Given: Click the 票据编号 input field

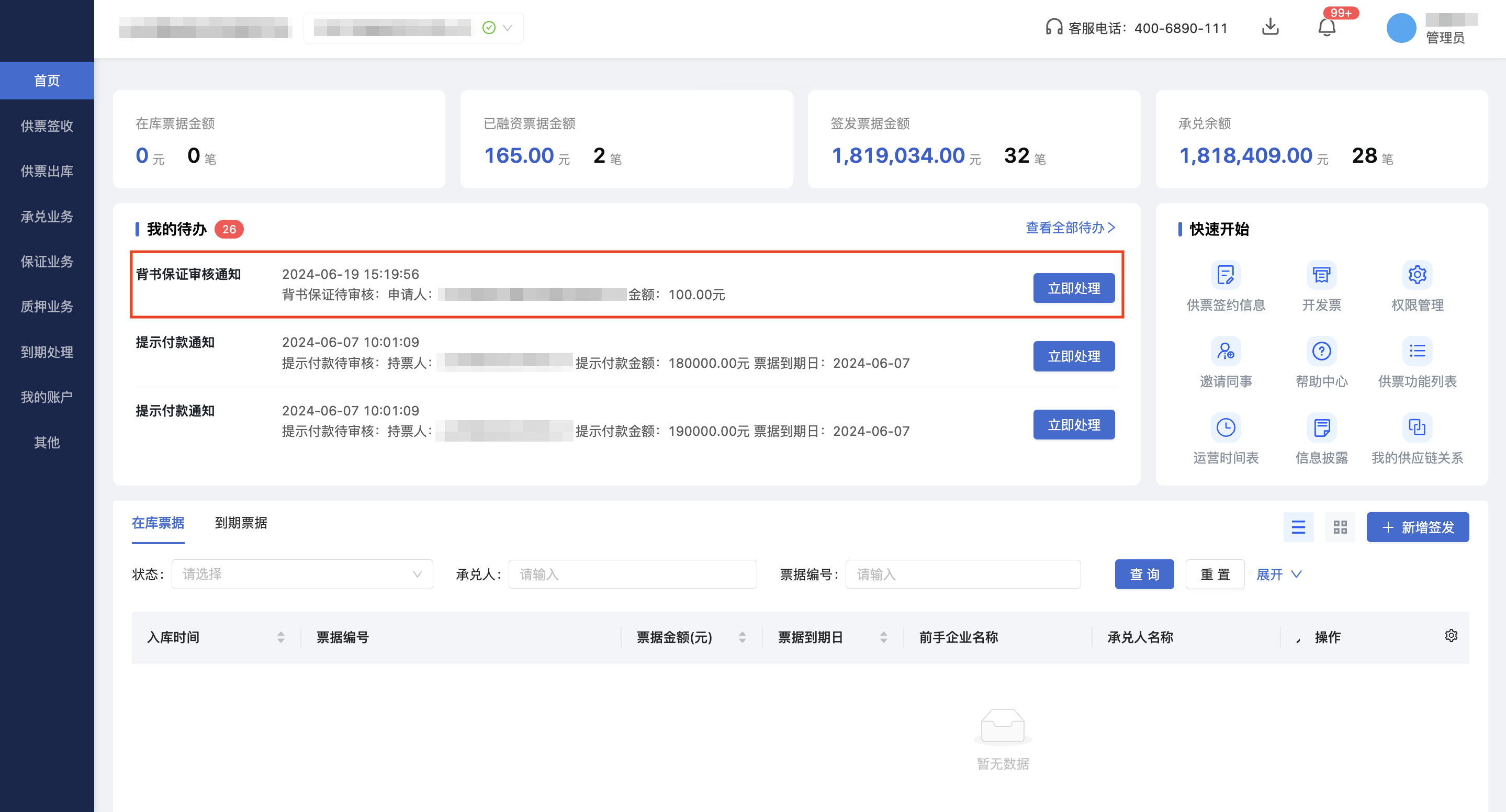Looking at the screenshot, I should coord(962,574).
